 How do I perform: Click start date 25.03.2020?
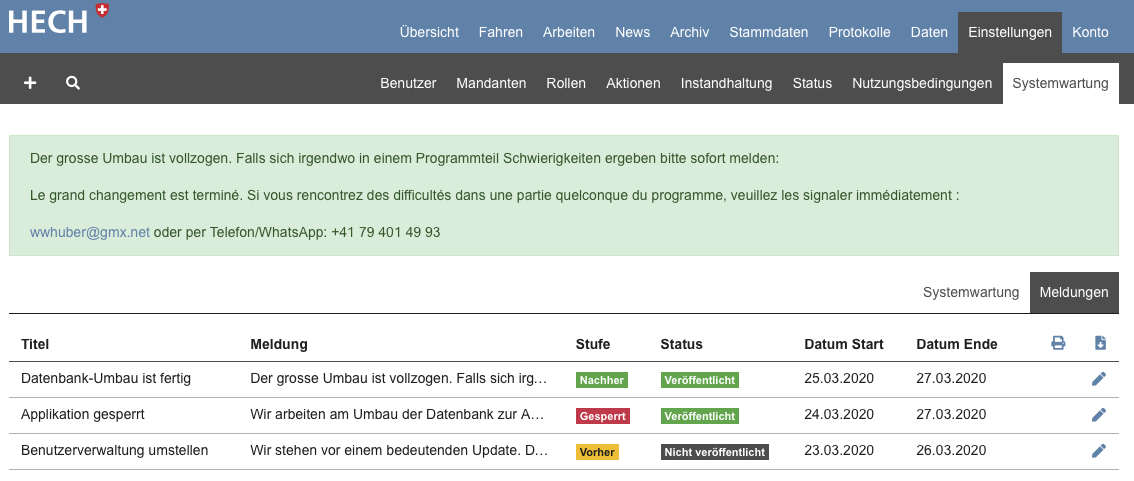point(839,378)
